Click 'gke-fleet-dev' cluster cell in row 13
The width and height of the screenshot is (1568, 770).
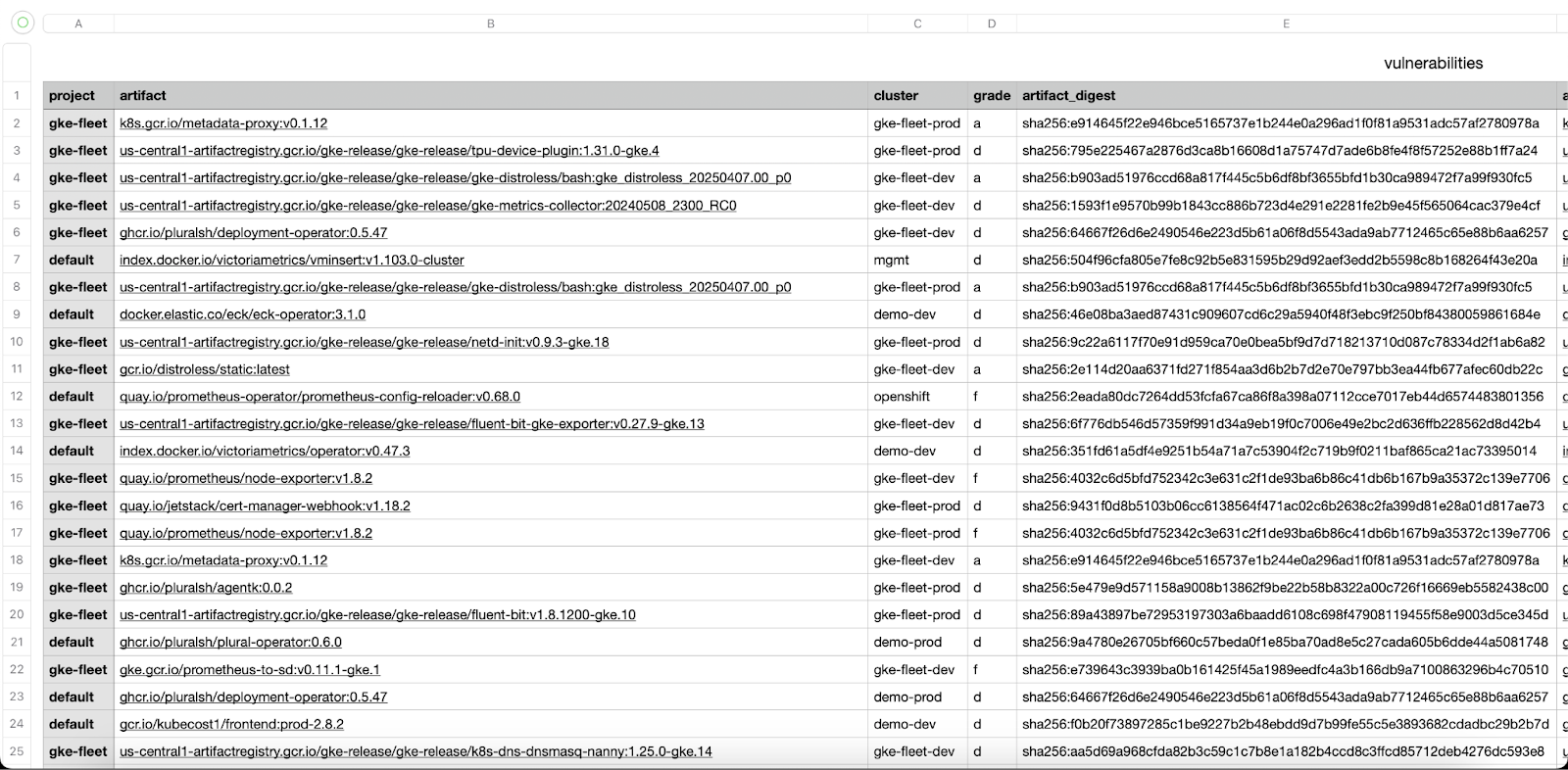pos(917,424)
